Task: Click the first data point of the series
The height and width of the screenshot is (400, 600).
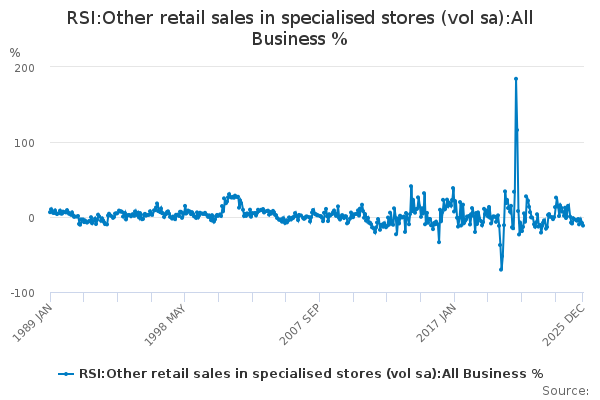Action: [x=50, y=212]
